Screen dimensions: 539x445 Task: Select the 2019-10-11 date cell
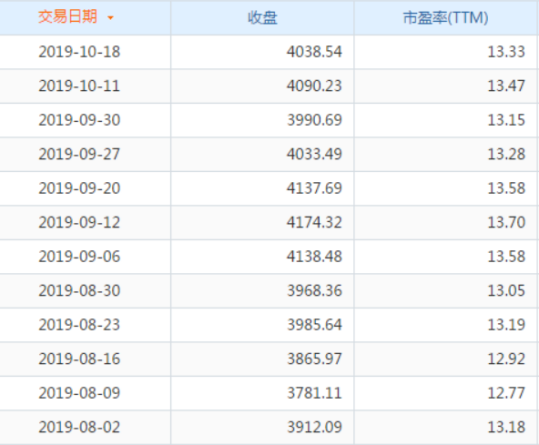pyautogui.click(x=79, y=86)
